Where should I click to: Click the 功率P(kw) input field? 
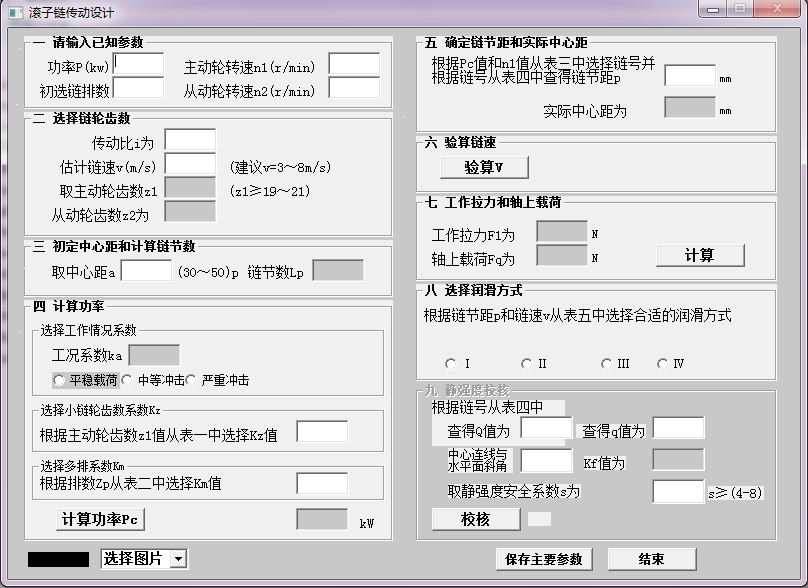137,63
